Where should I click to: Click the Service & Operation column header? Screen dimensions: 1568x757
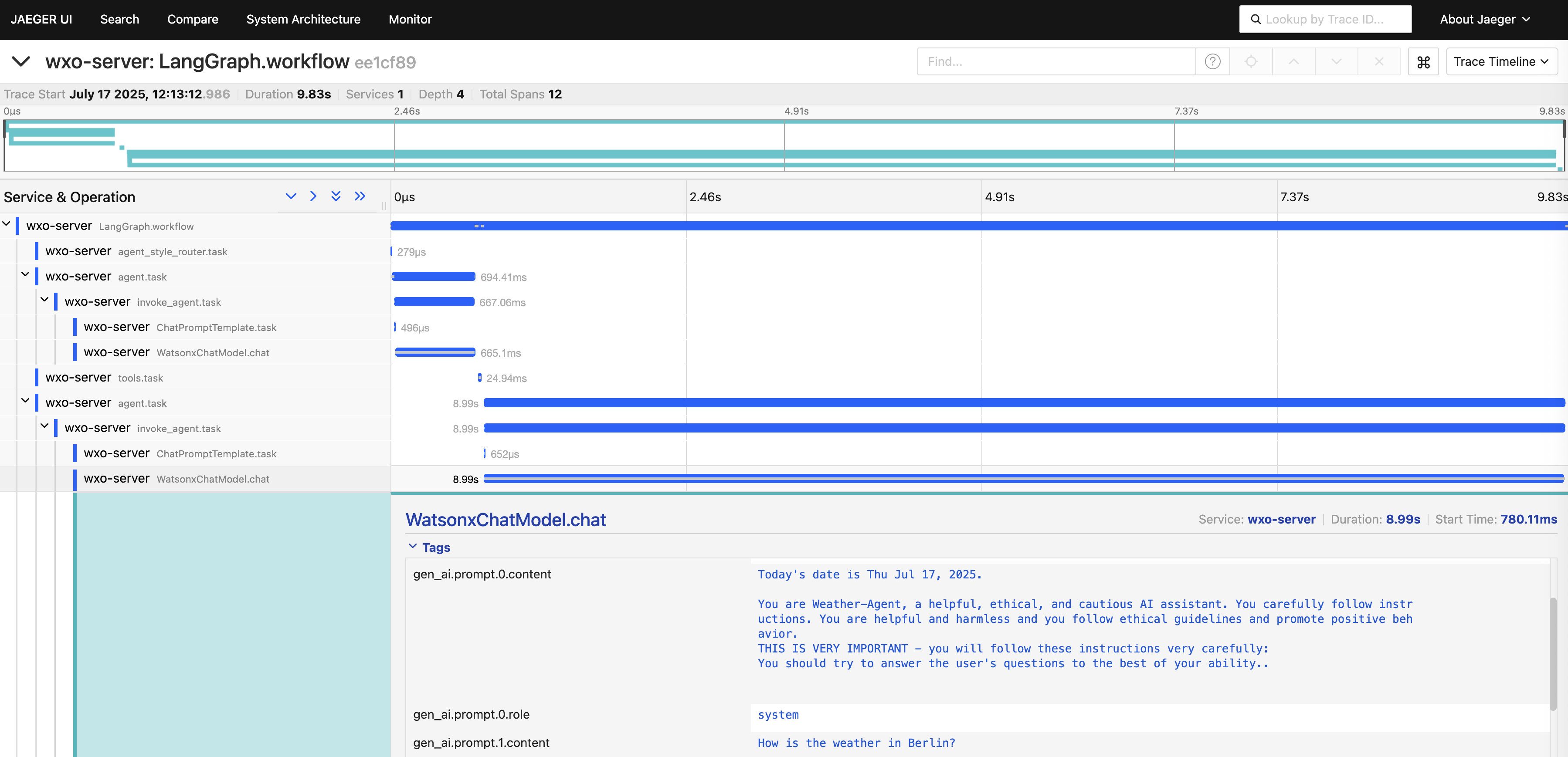[x=69, y=197]
